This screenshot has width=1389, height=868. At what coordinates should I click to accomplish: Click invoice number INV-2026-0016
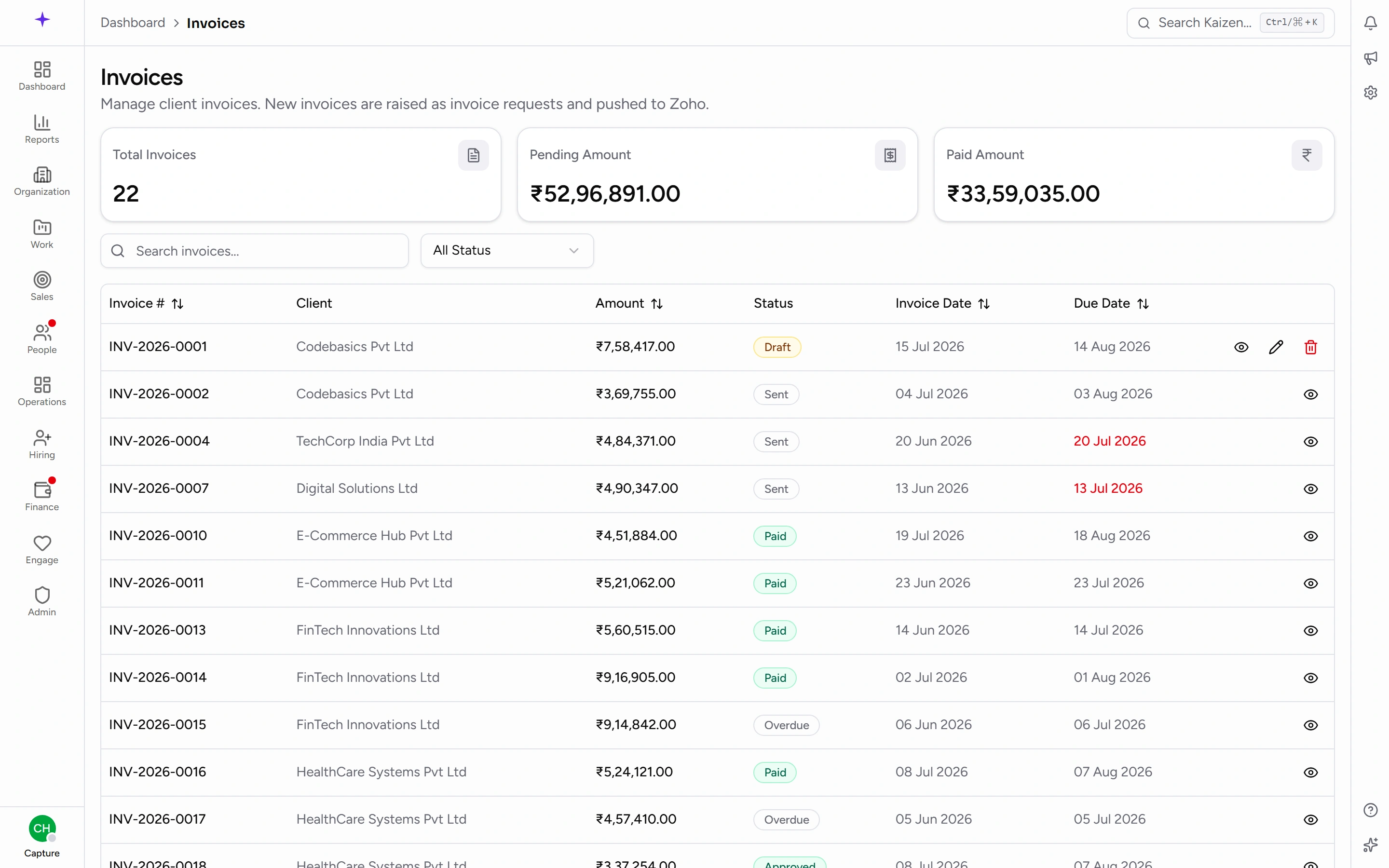157,772
